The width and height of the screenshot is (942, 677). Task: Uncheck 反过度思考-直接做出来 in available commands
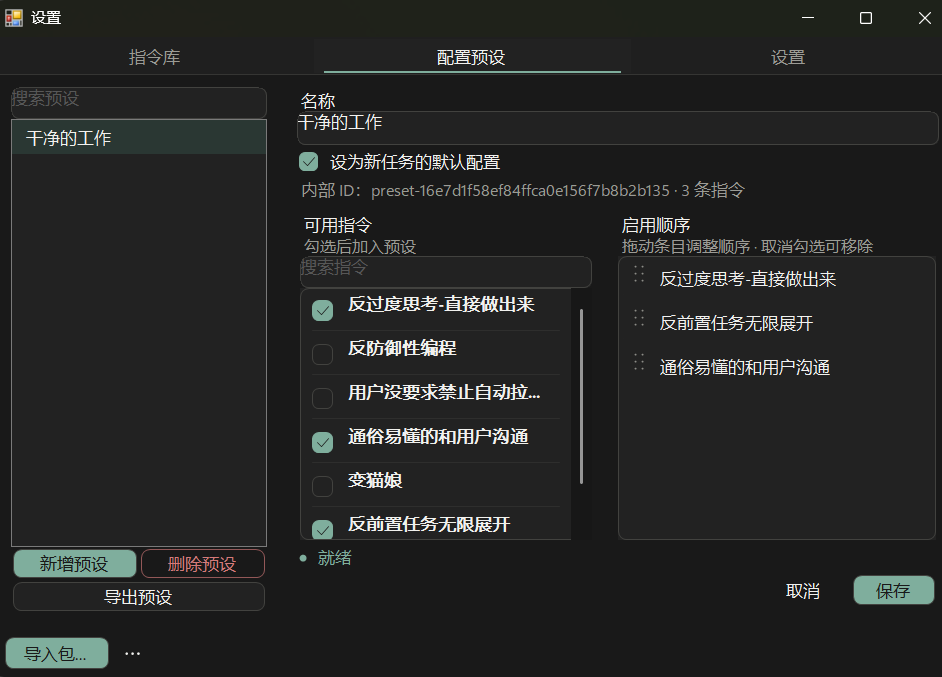323,310
